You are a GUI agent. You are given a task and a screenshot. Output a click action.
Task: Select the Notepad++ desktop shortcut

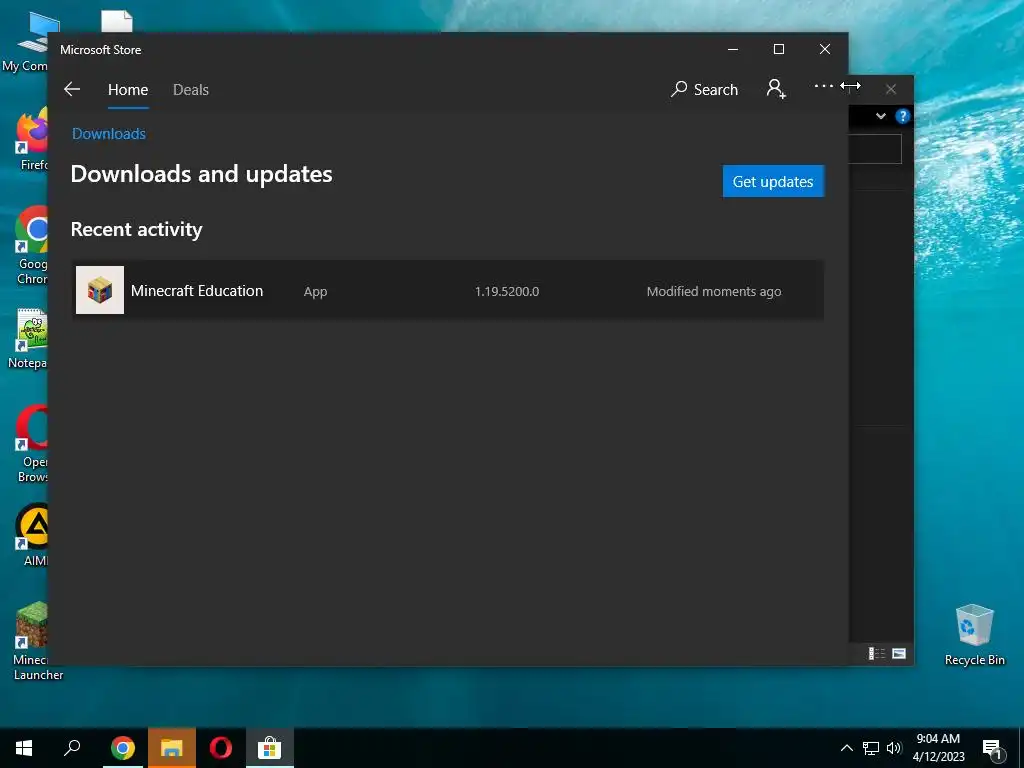tap(27, 338)
